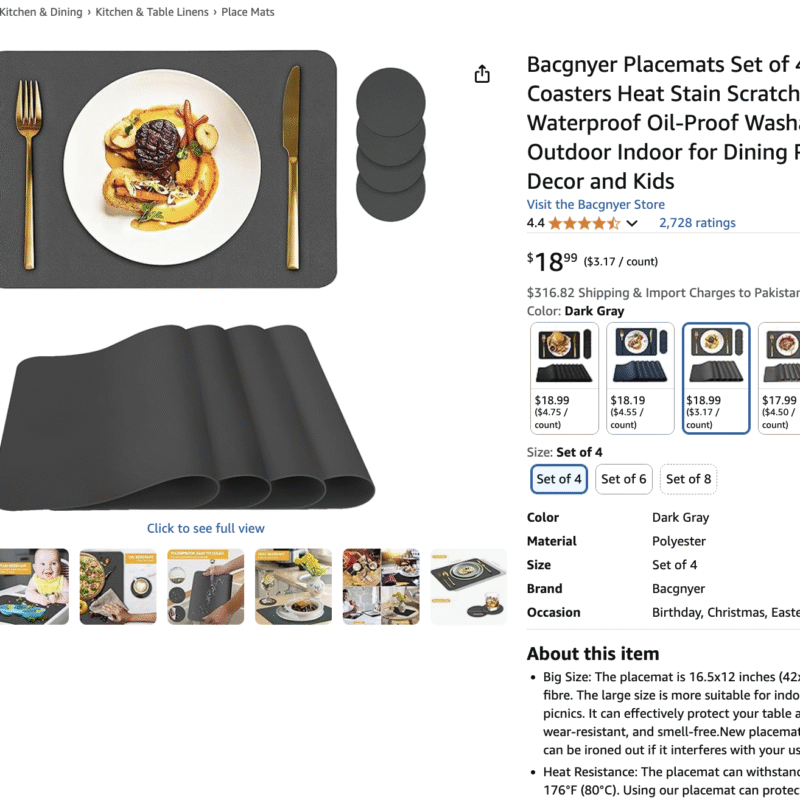Go to Kitchen & Table Linens breadcrumb
This screenshot has width=800, height=800.
coord(152,12)
